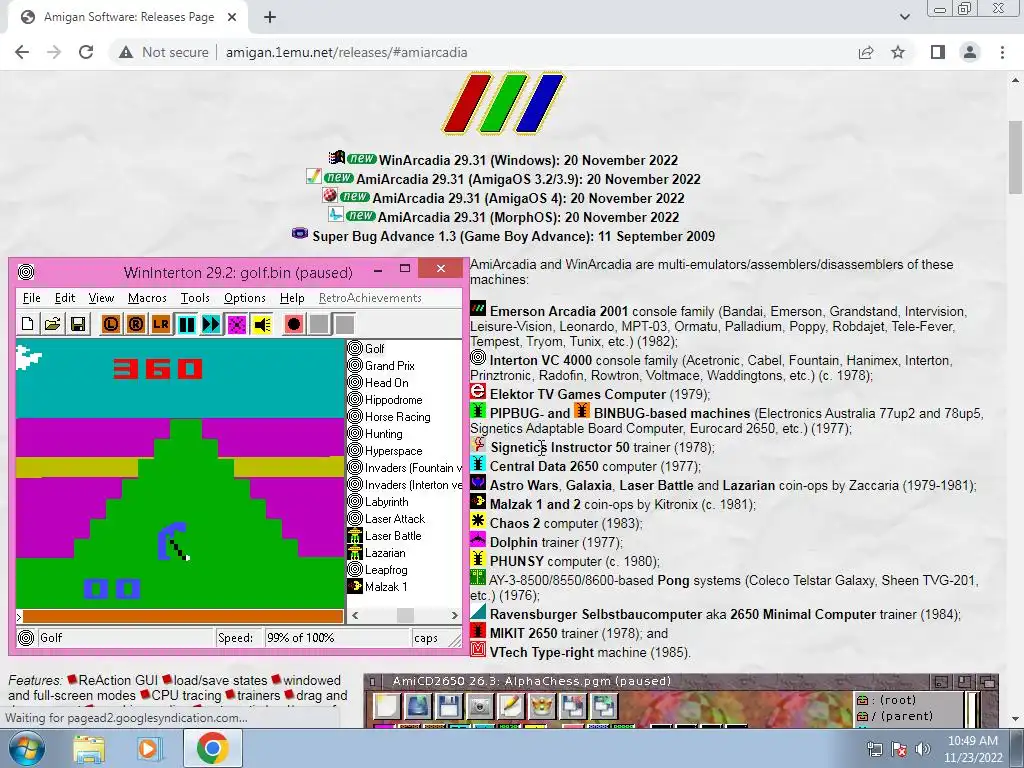This screenshot has width=1024, height=768.
Task: Click the volume icon in system tray
Action: pyautogui.click(x=923, y=749)
